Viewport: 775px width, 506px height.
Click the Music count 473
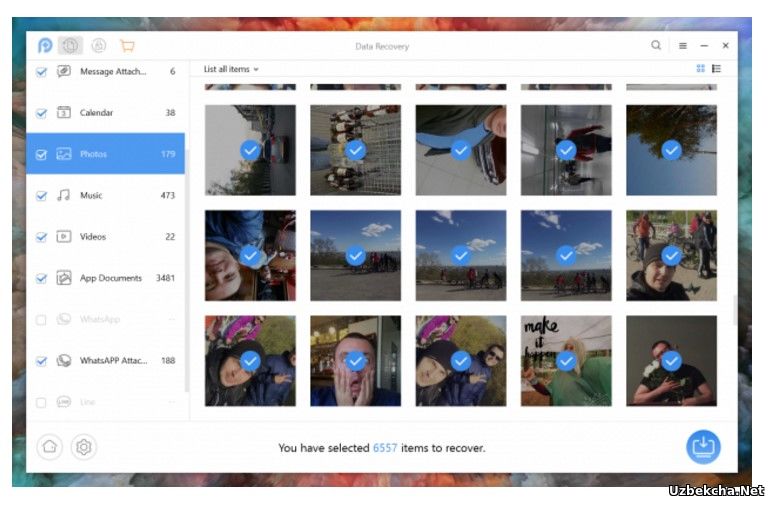click(x=168, y=196)
